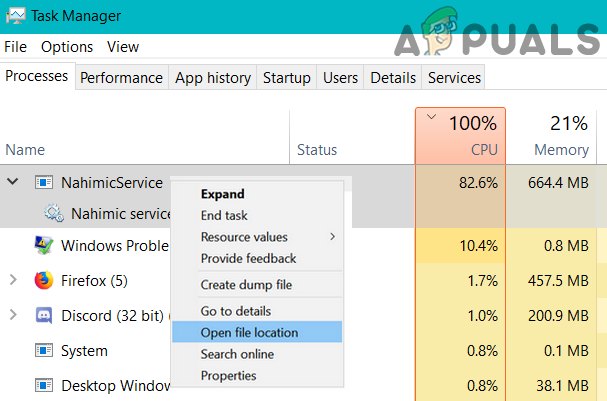Click the NahimicService process icon
The width and height of the screenshot is (607, 401).
click(x=43, y=182)
